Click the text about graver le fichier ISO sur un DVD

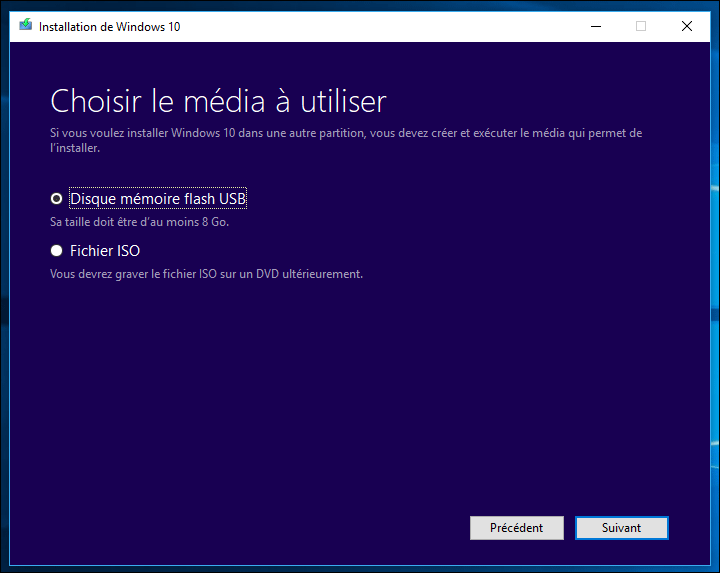(206, 274)
